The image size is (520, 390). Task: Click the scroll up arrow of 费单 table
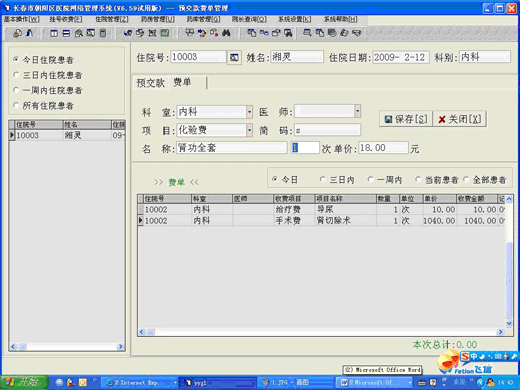point(509,199)
